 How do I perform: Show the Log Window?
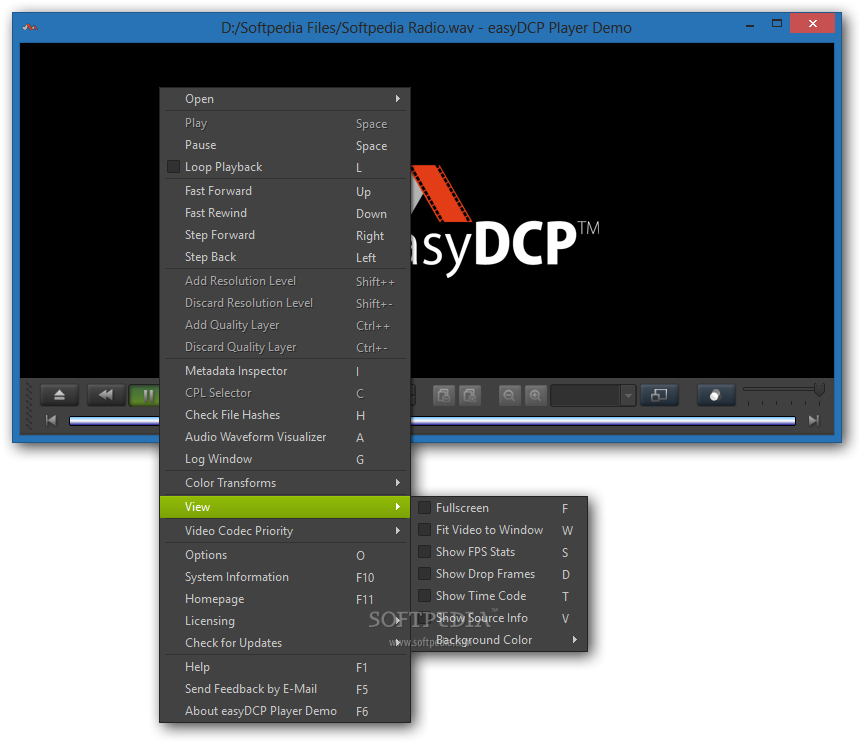pos(285,459)
